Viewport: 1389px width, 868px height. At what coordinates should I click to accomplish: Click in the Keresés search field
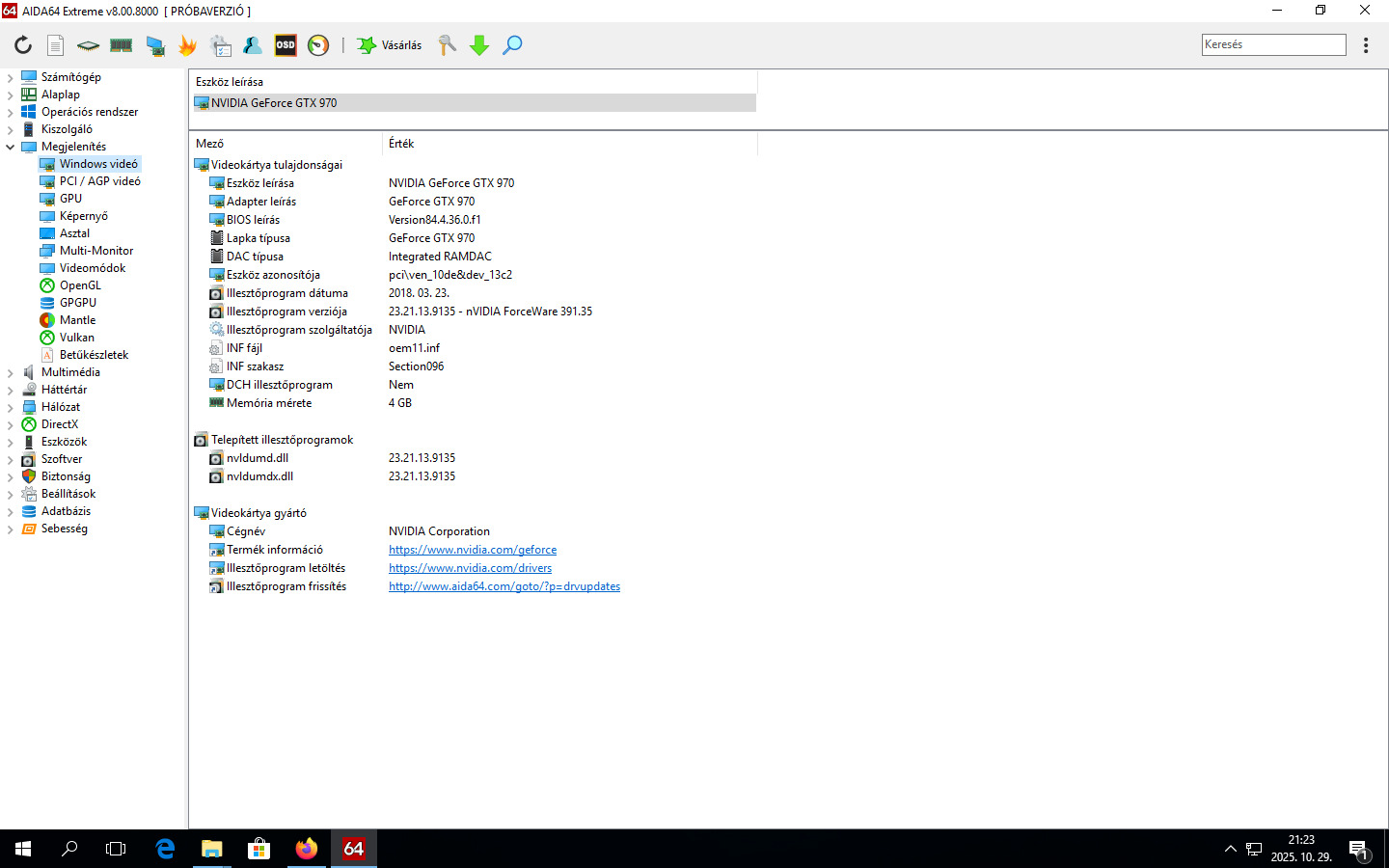pos(1273,44)
